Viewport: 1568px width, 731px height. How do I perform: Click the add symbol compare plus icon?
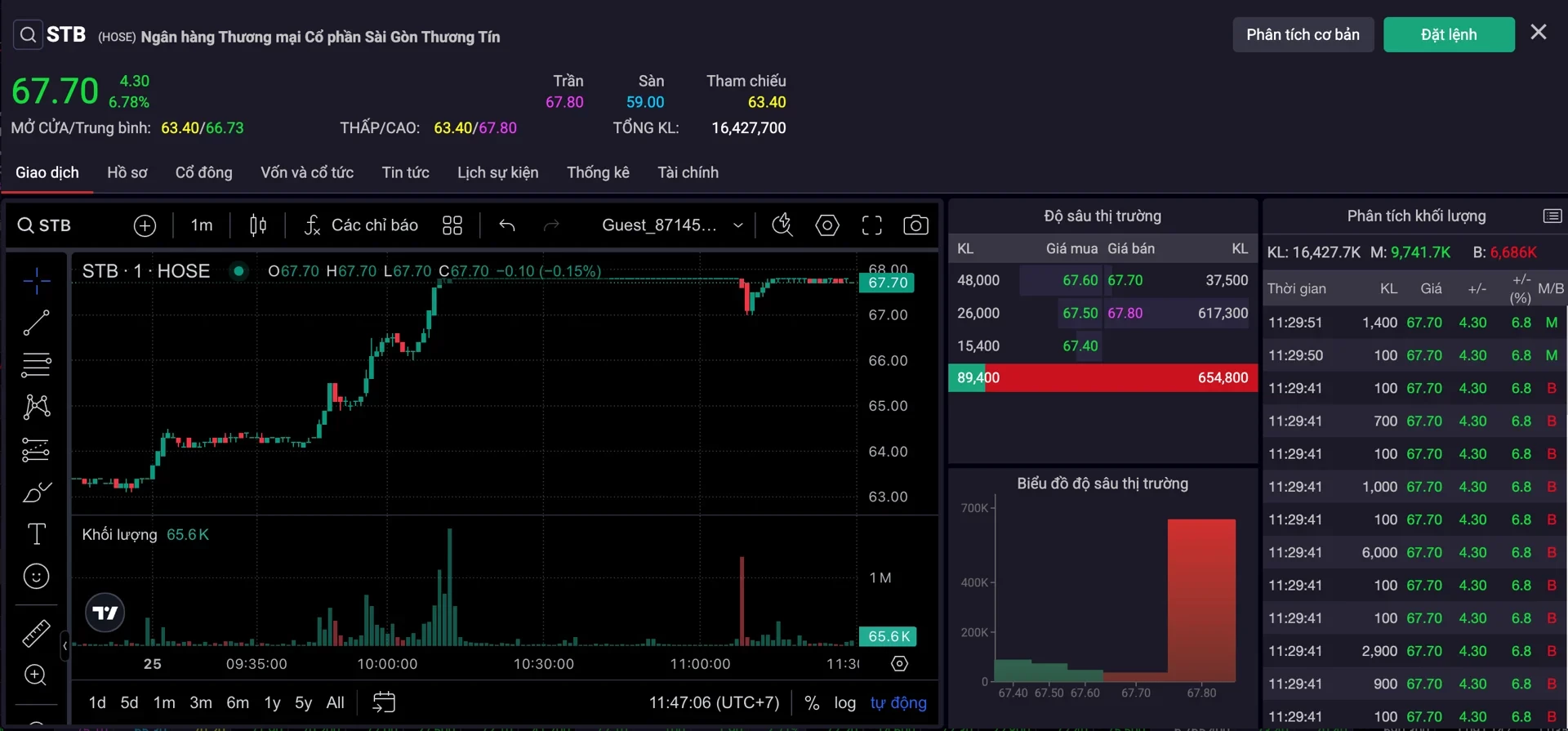[145, 225]
